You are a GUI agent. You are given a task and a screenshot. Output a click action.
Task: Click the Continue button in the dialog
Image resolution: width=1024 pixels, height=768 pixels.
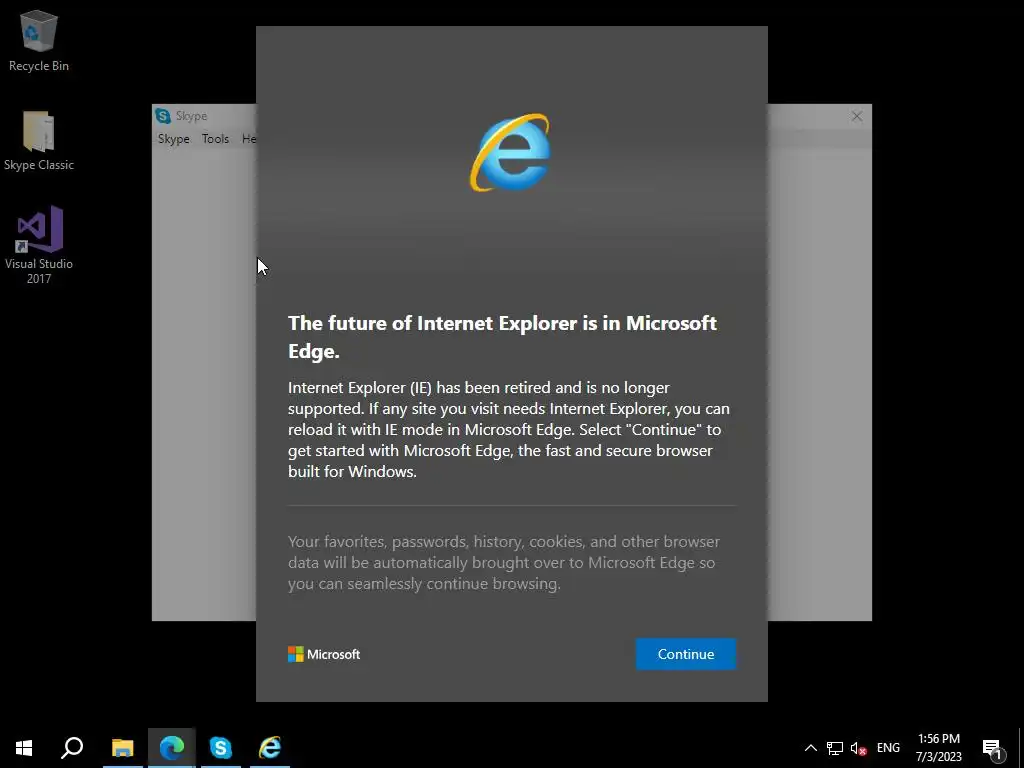686,654
